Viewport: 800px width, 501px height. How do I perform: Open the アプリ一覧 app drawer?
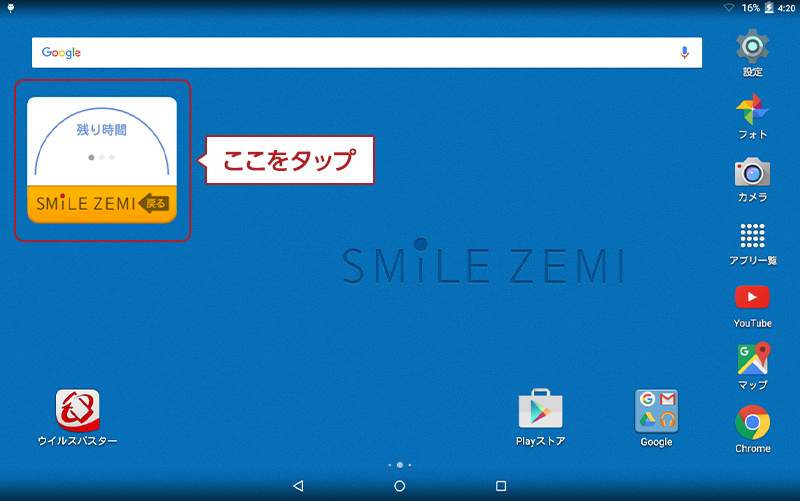(x=753, y=244)
